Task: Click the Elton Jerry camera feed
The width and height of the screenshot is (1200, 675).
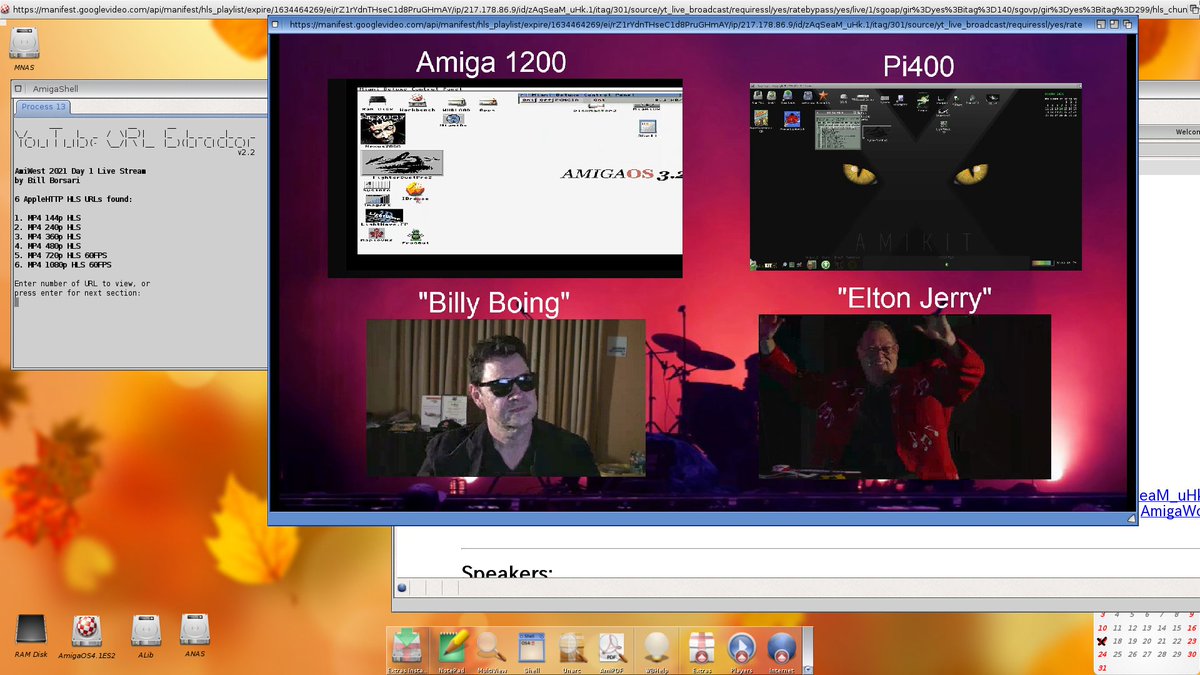Action: (905, 397)
